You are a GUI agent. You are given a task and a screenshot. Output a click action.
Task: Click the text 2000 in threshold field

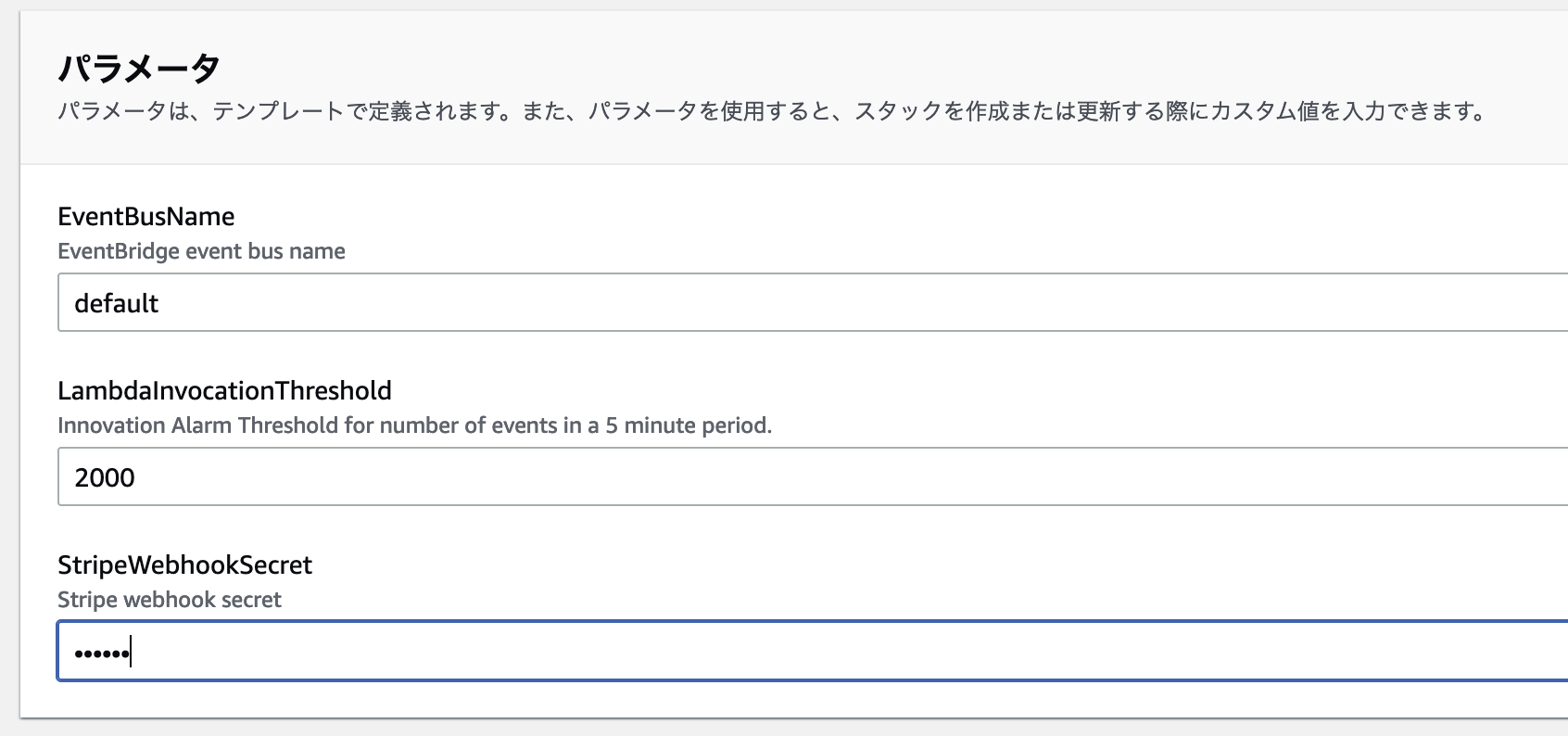pyautogui.click(x=105, y=476)
